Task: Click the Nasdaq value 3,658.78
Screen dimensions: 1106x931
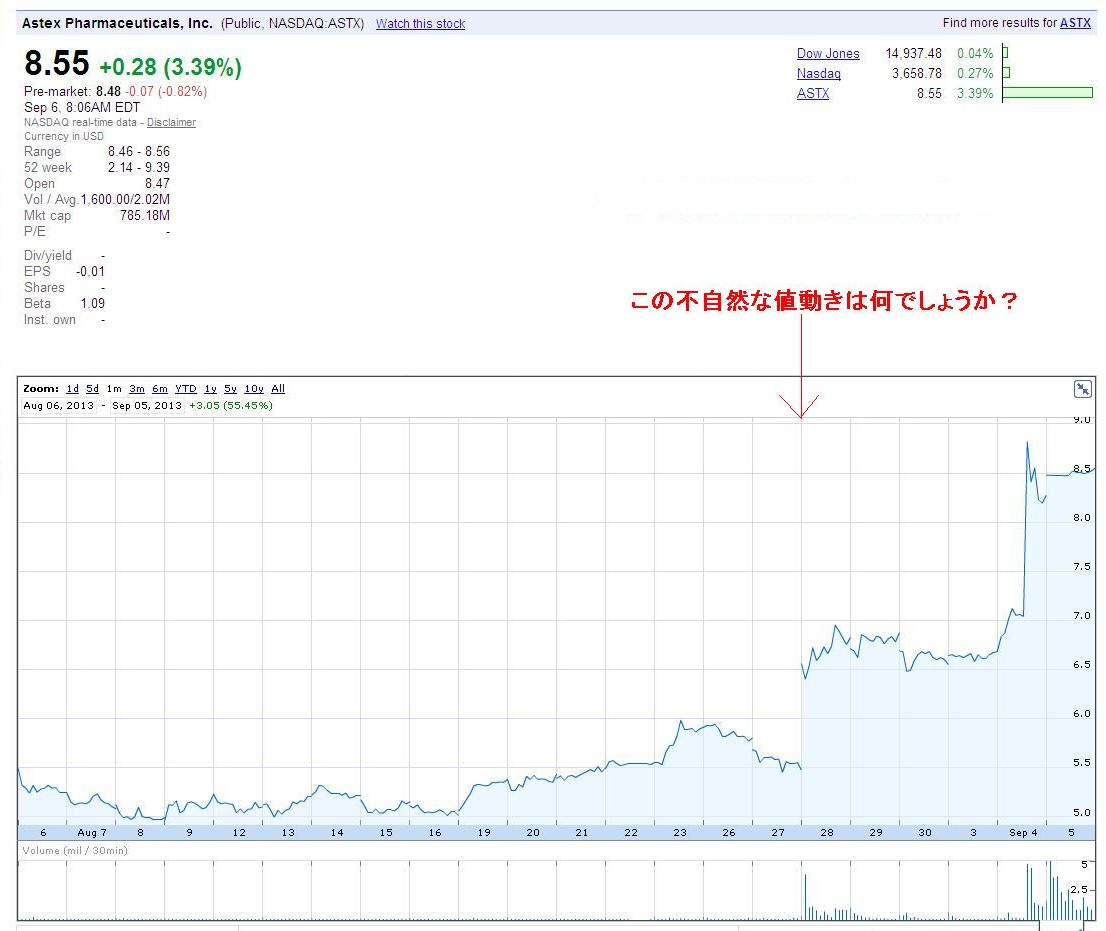Action: (x=917, y=73)
